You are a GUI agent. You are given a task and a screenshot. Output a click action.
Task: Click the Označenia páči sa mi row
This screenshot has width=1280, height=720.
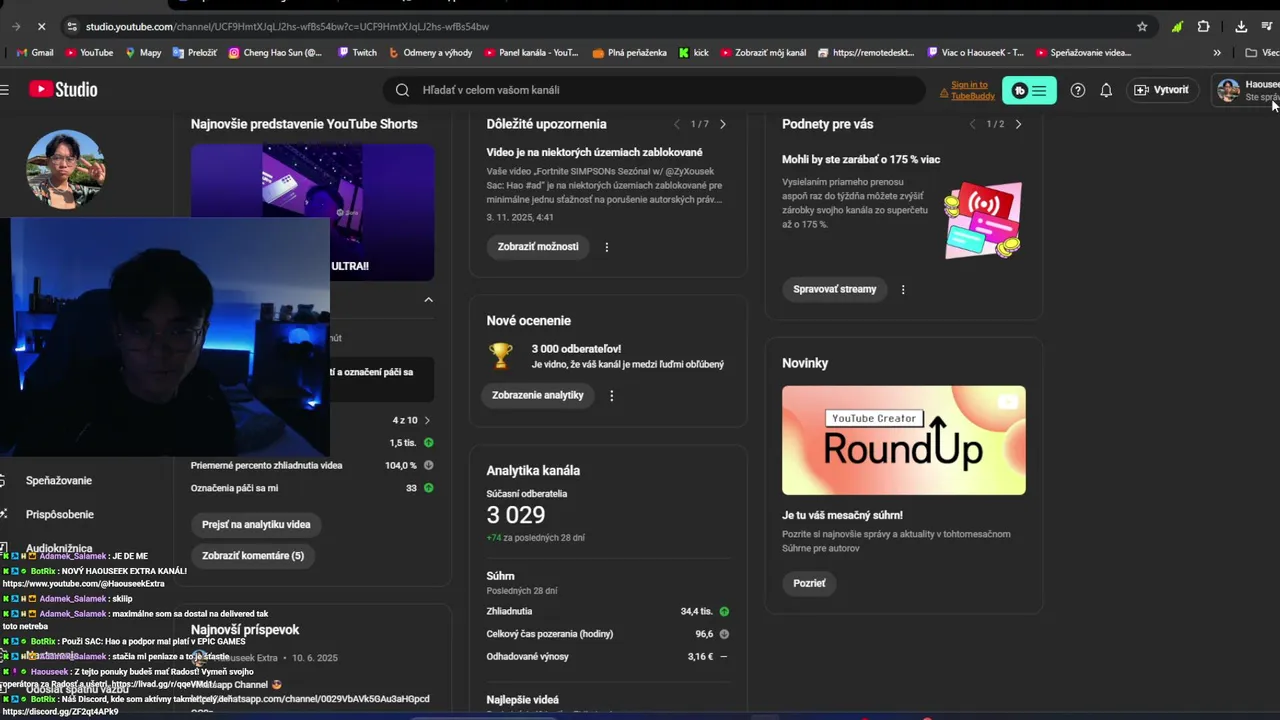point(312,488)
